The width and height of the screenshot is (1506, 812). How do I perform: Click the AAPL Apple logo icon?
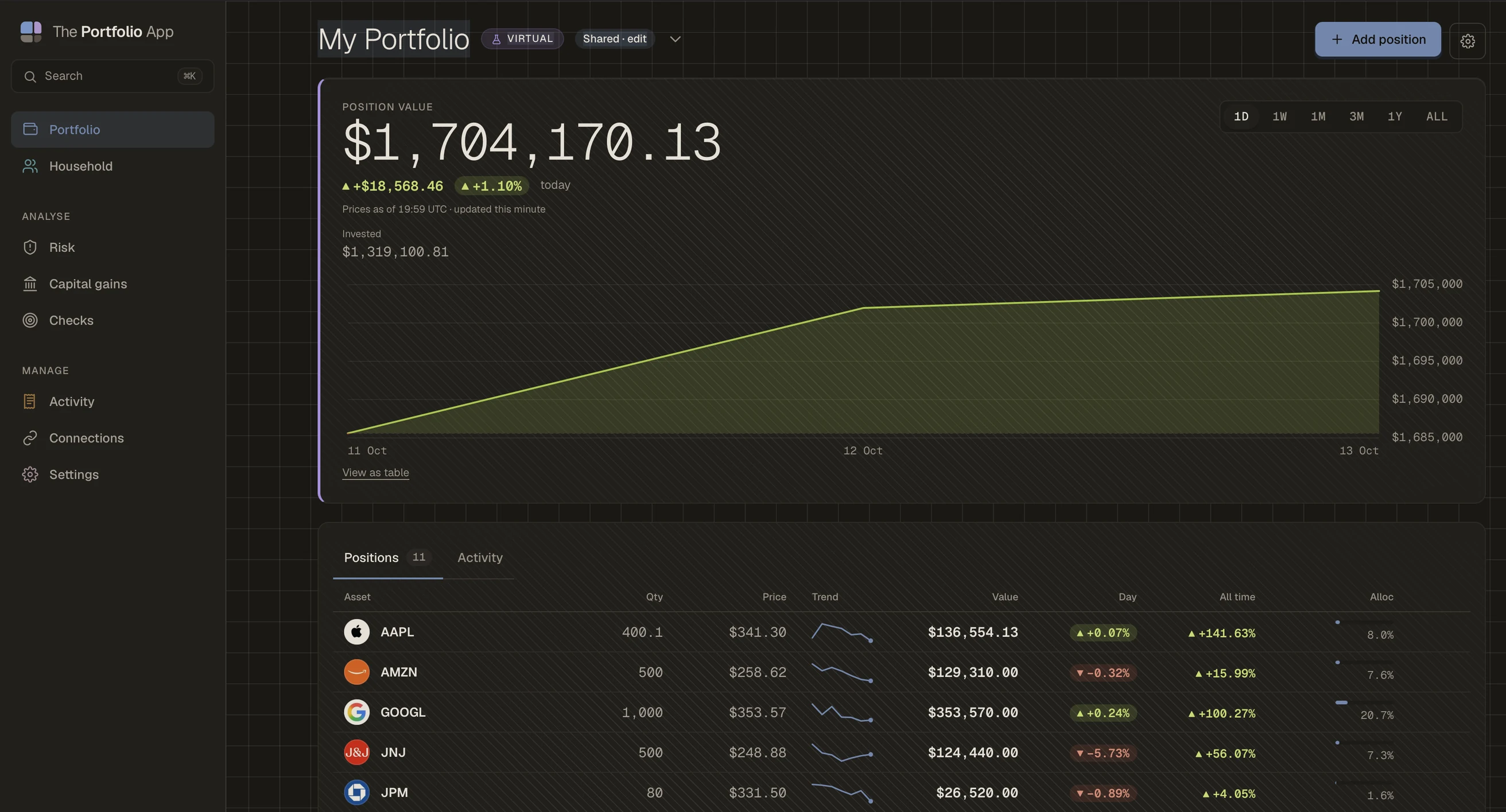click(x=356, y=632)
